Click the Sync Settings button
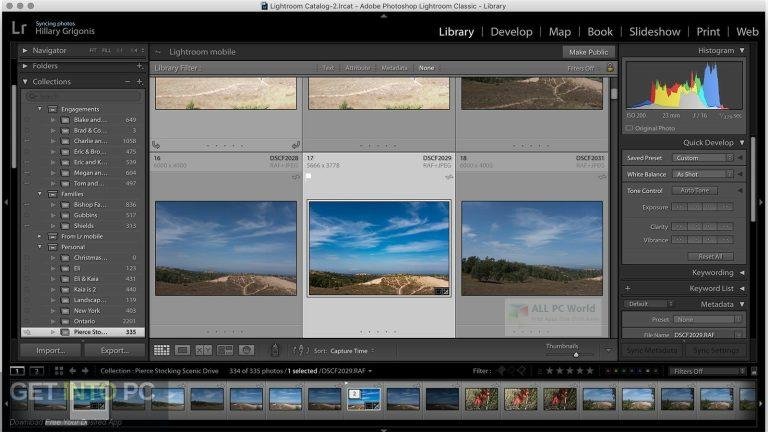This screenshot has width=768, height=432. (x=716, y=350)
